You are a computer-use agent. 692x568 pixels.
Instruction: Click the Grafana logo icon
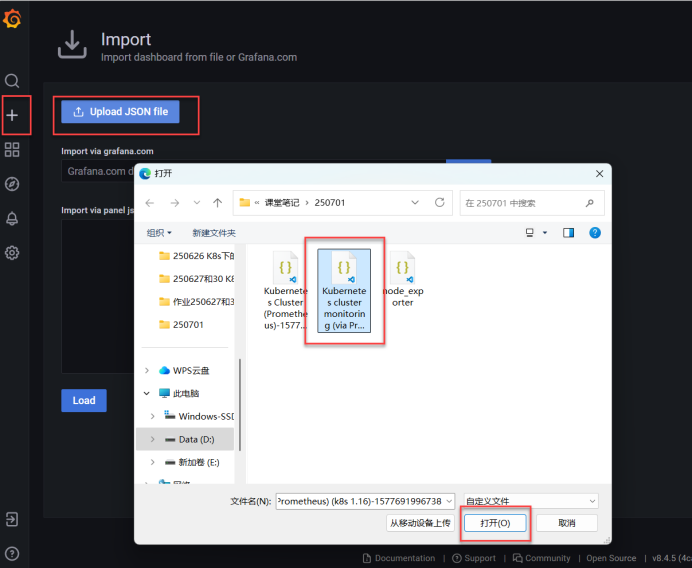13,20
